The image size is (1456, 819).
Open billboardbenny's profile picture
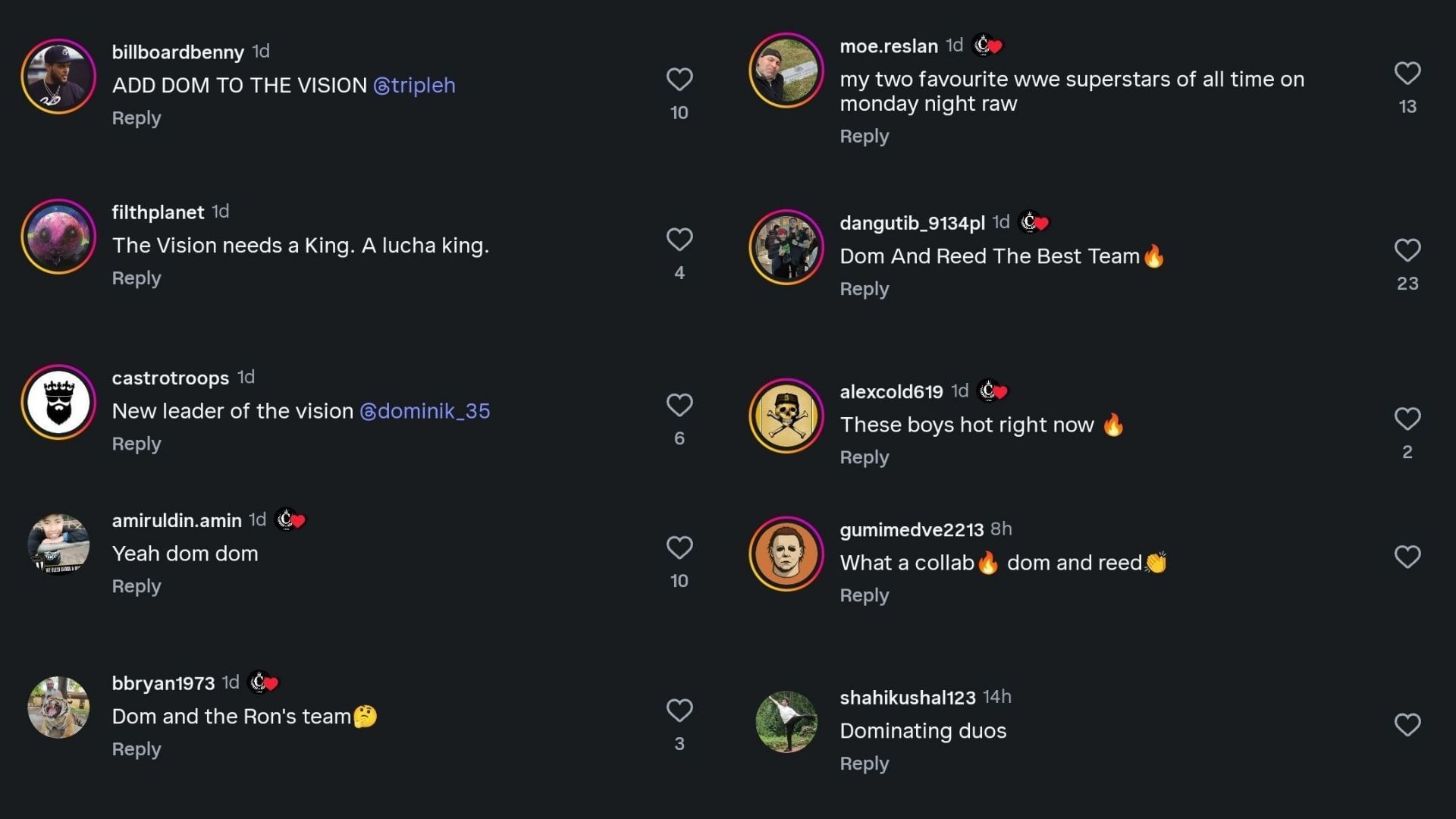pyautogui.click(x=58, y=77)
